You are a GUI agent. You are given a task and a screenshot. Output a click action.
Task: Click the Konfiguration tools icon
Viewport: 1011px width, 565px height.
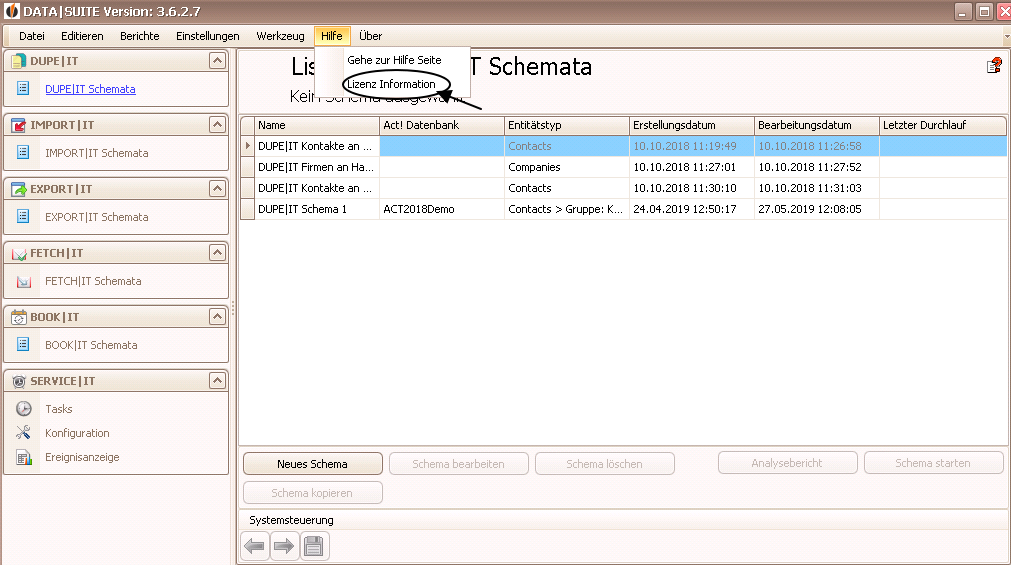24,432
